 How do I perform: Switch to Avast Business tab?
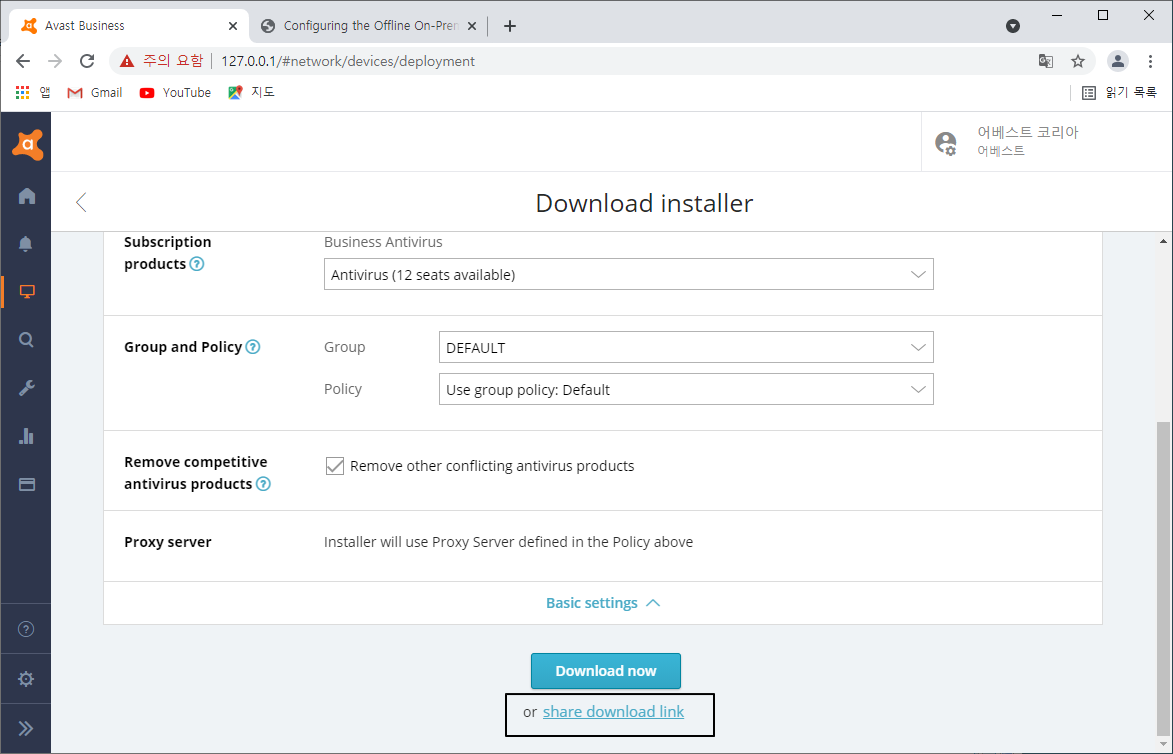pyautogui.click(x=127, y=25)
